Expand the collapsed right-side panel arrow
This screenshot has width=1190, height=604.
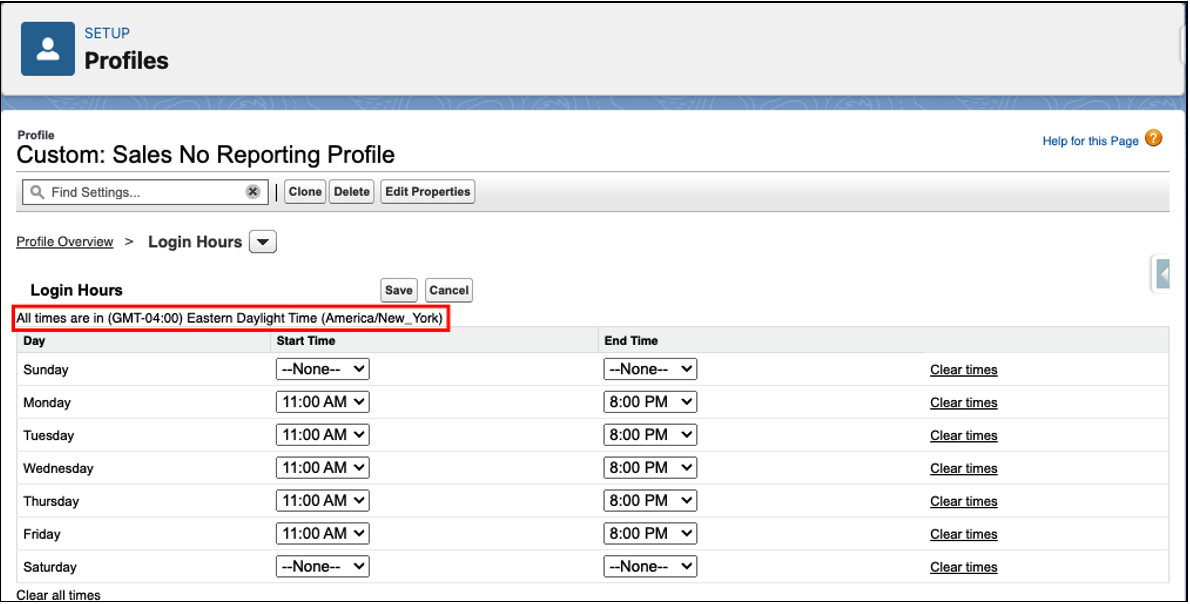(1162, 271)
